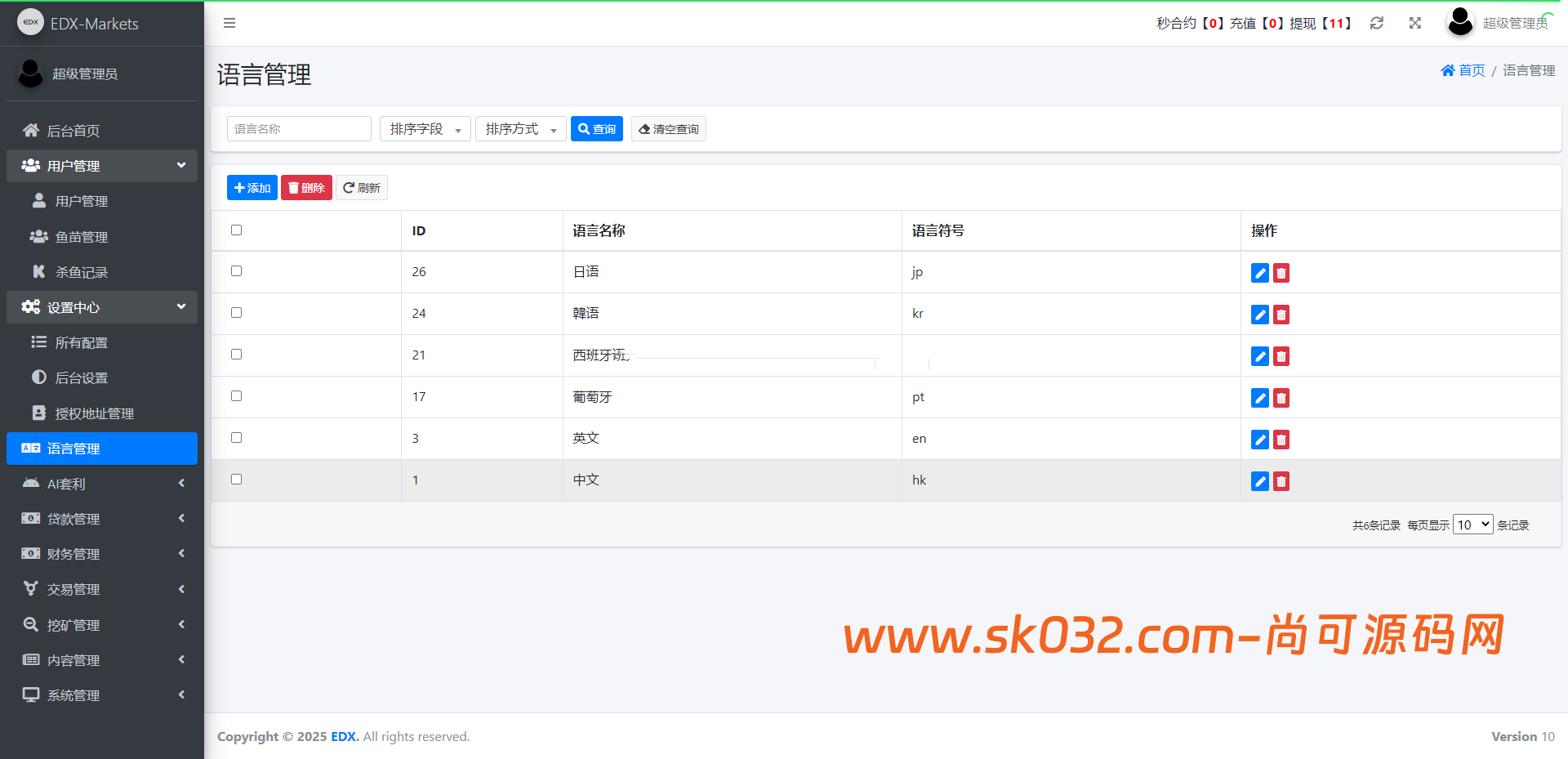This screenshot has width=1568, height=759.
Task: Check the select-all checkbox in table header
Action: 237,230
